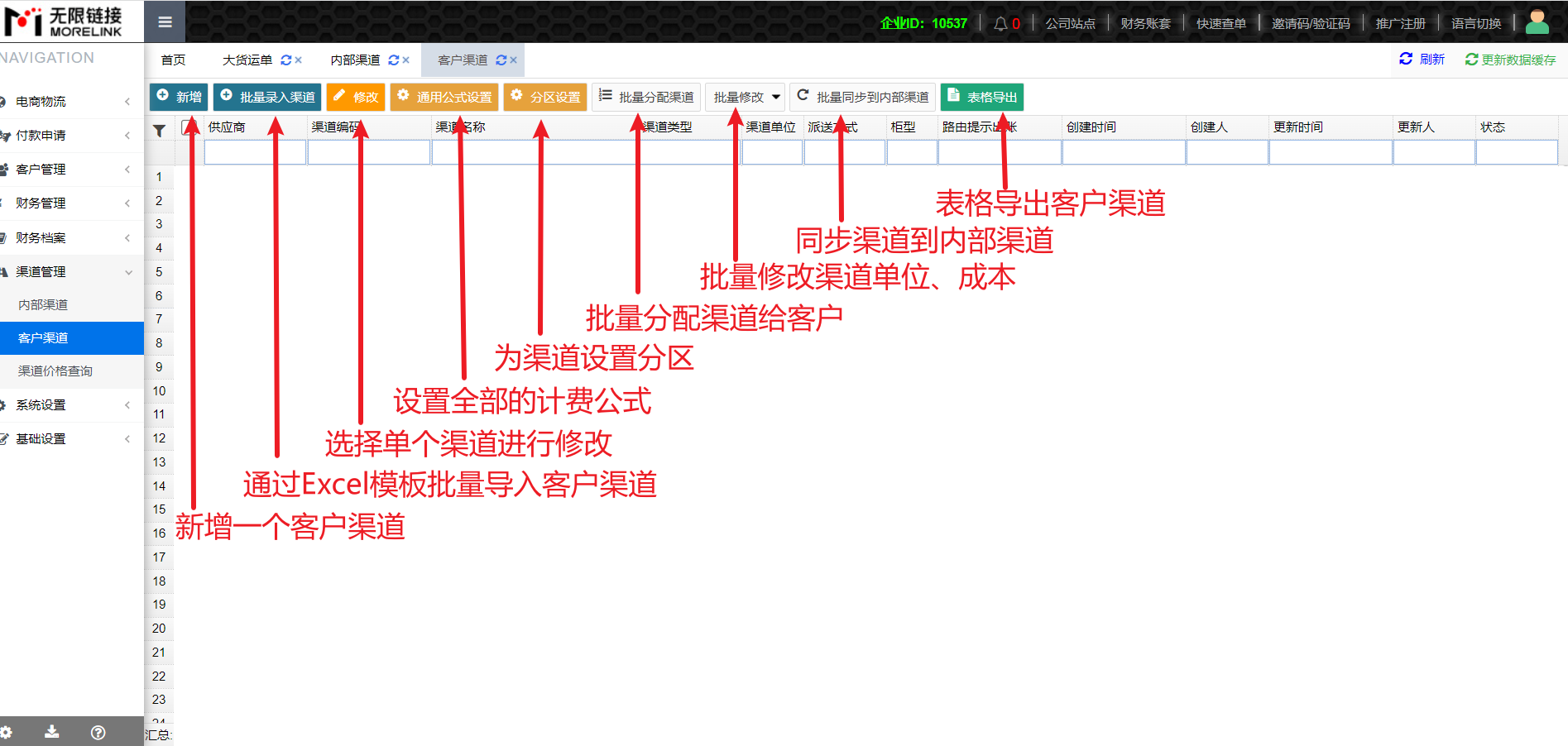Open 语言切换 in the header
Viewport: 1568px width, 746px height.
(1476, 23)
